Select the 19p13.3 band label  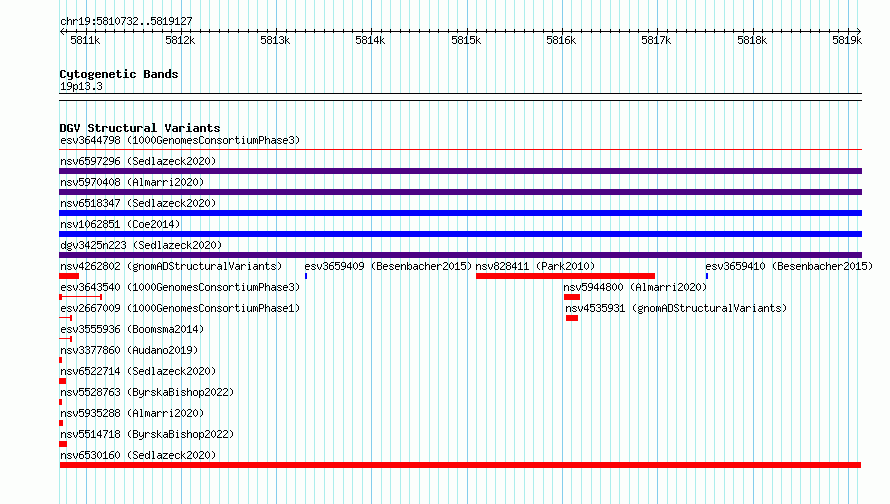click(x=81, y=86)
